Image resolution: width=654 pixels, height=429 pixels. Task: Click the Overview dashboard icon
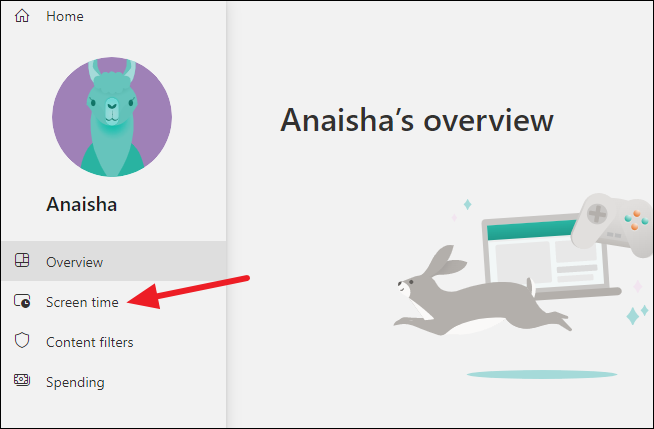point(22,260)
